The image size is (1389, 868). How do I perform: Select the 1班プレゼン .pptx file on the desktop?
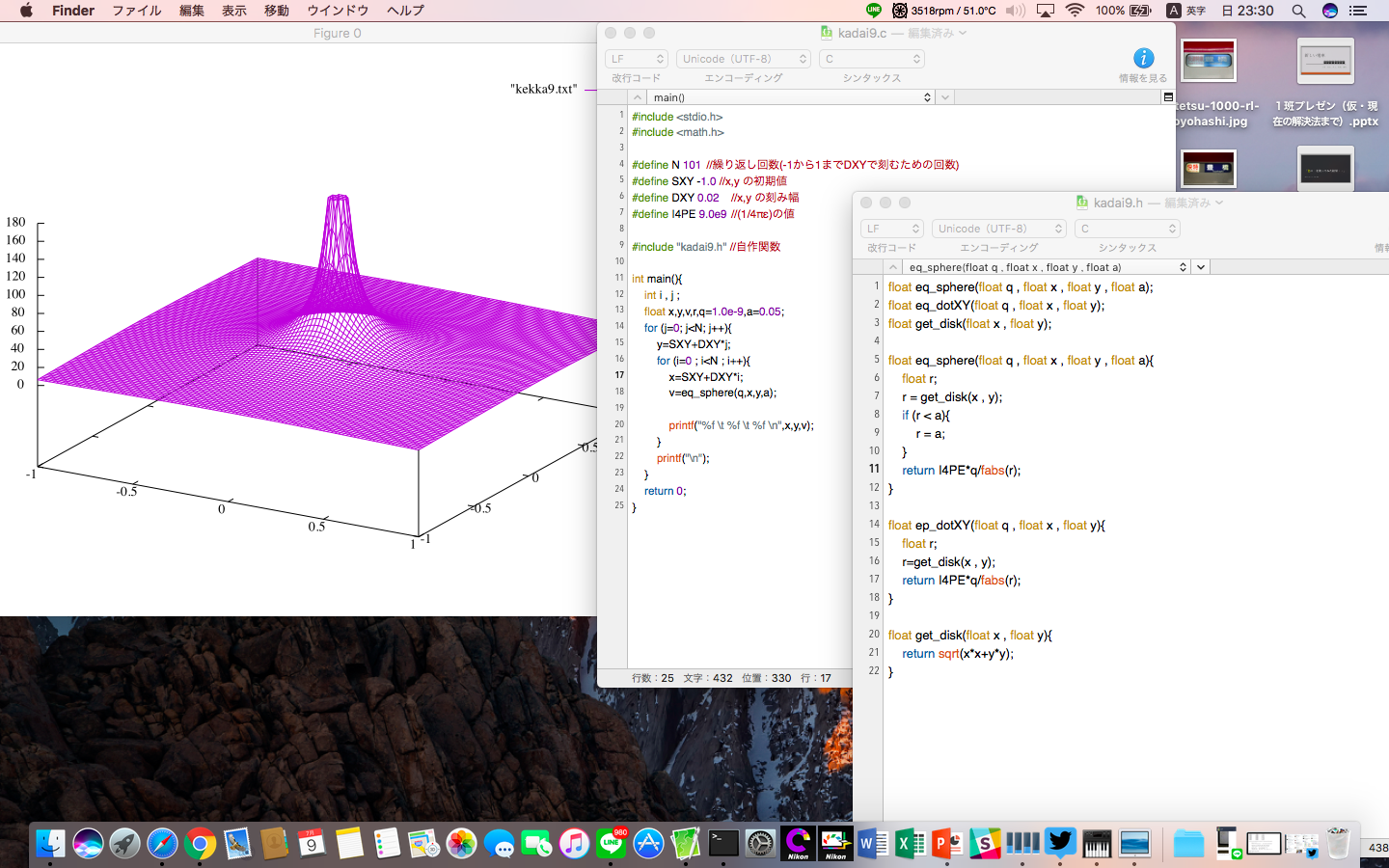1324,63
